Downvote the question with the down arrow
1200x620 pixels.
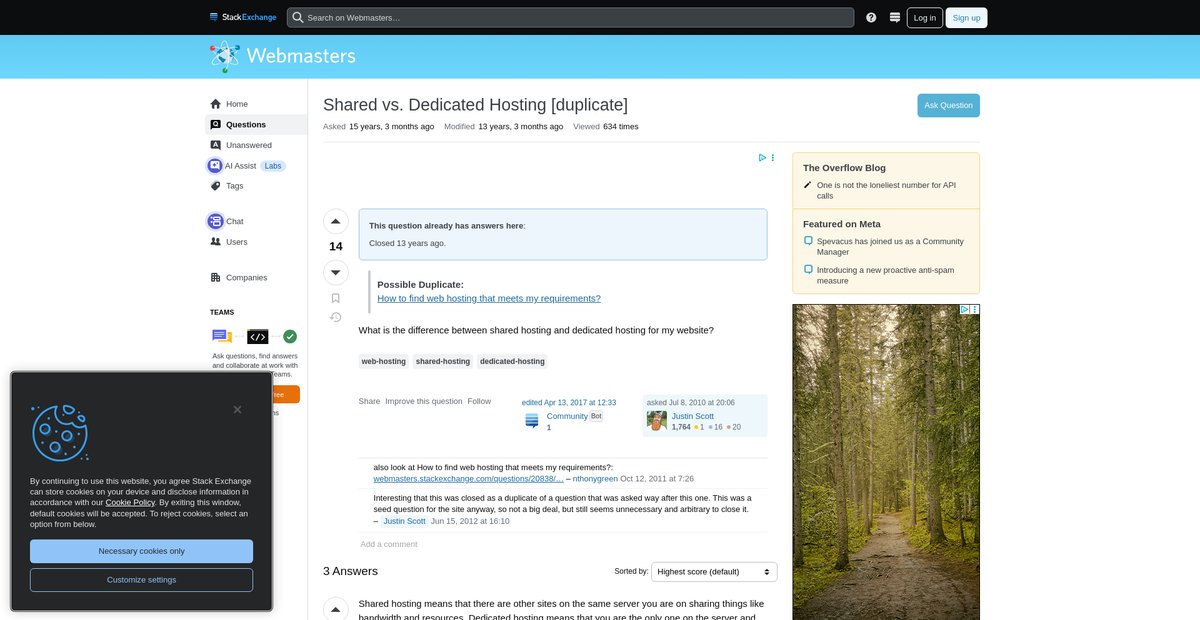tap(336, 272)
